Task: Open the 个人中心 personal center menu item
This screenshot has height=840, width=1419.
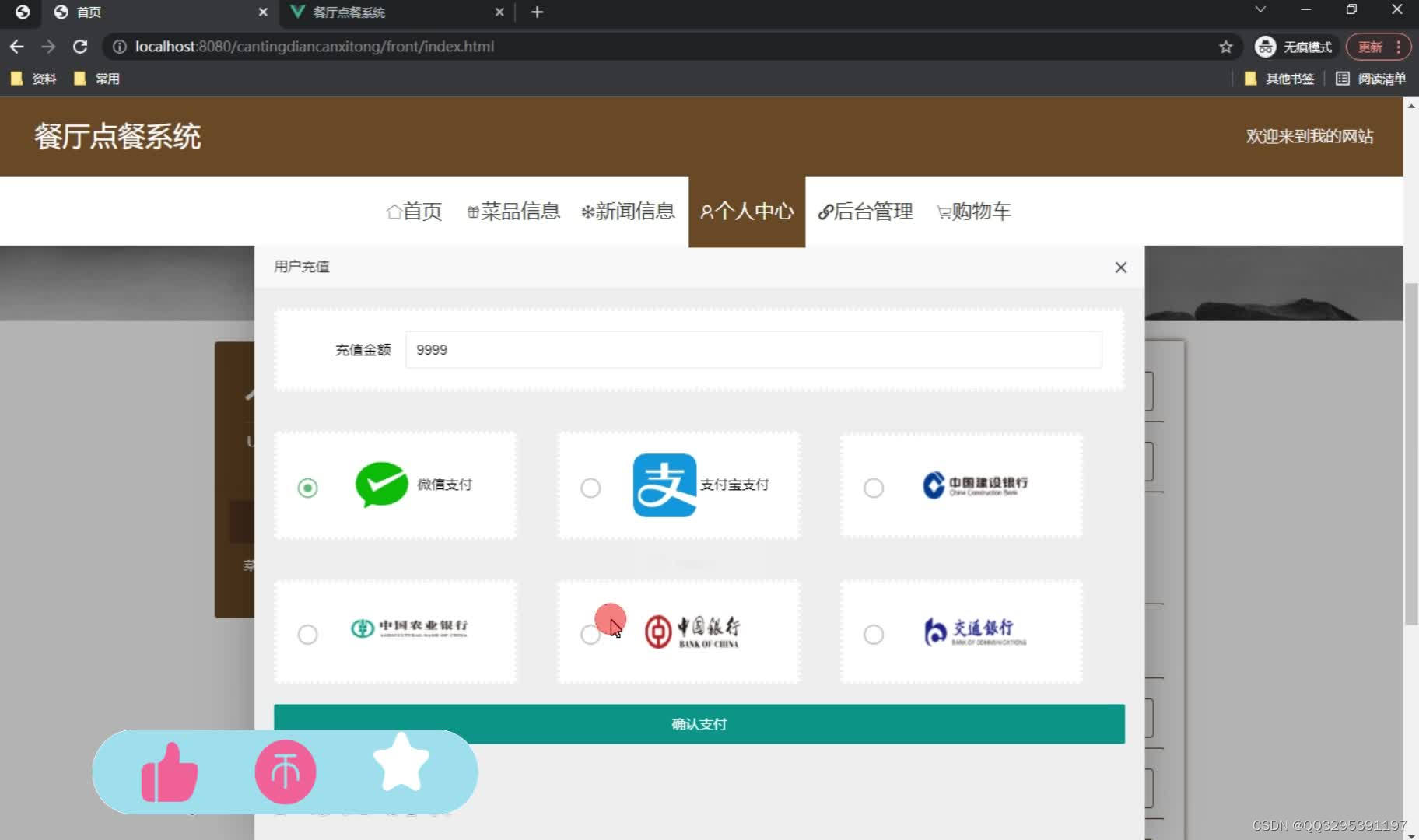Action: (x=747, y=212)
